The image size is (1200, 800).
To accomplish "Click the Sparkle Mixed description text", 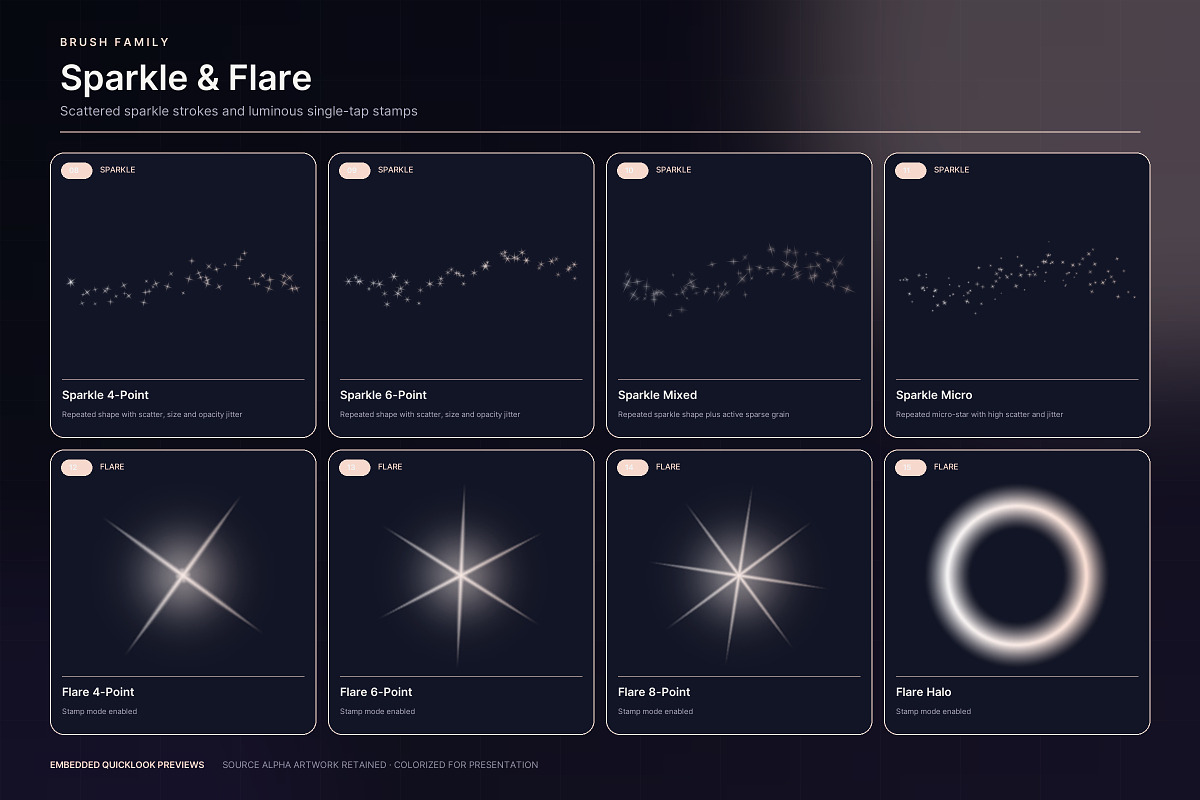I will [703, 414].
